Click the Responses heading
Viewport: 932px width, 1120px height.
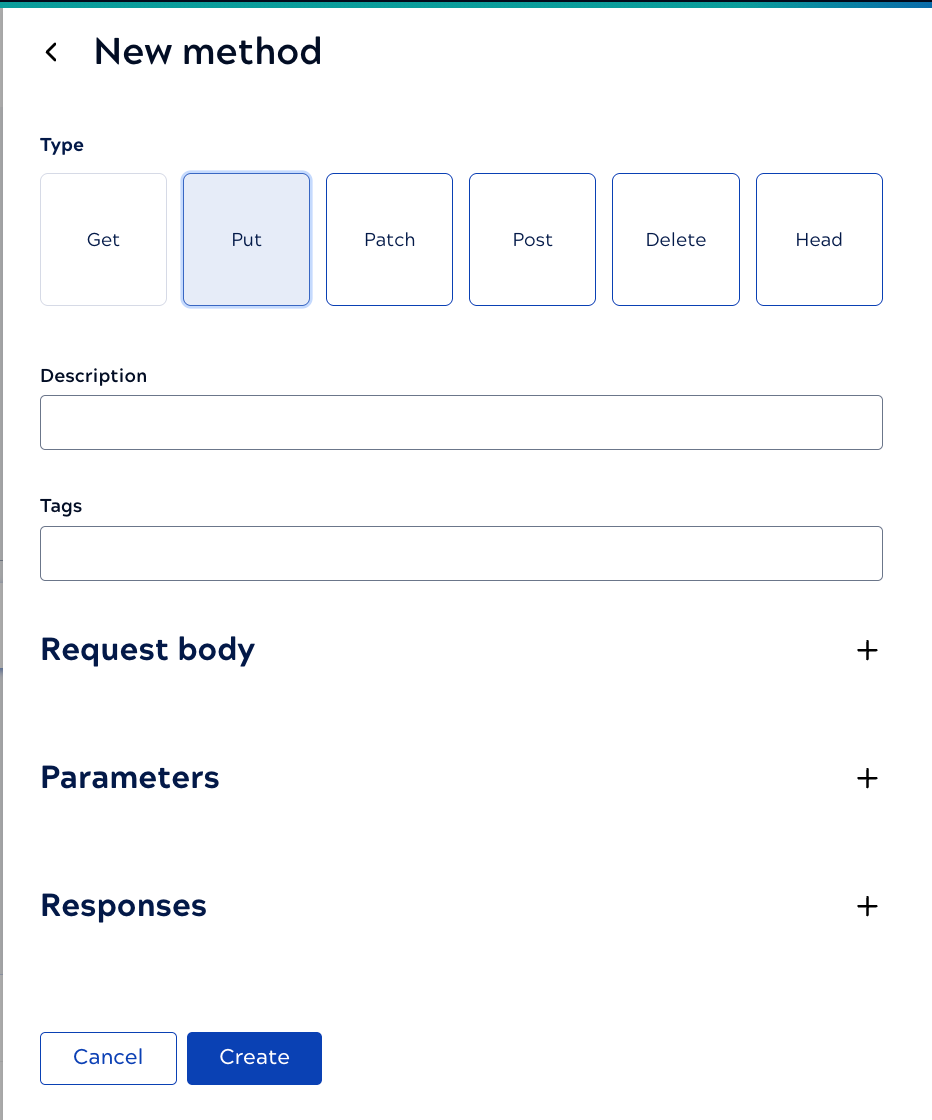123,906
